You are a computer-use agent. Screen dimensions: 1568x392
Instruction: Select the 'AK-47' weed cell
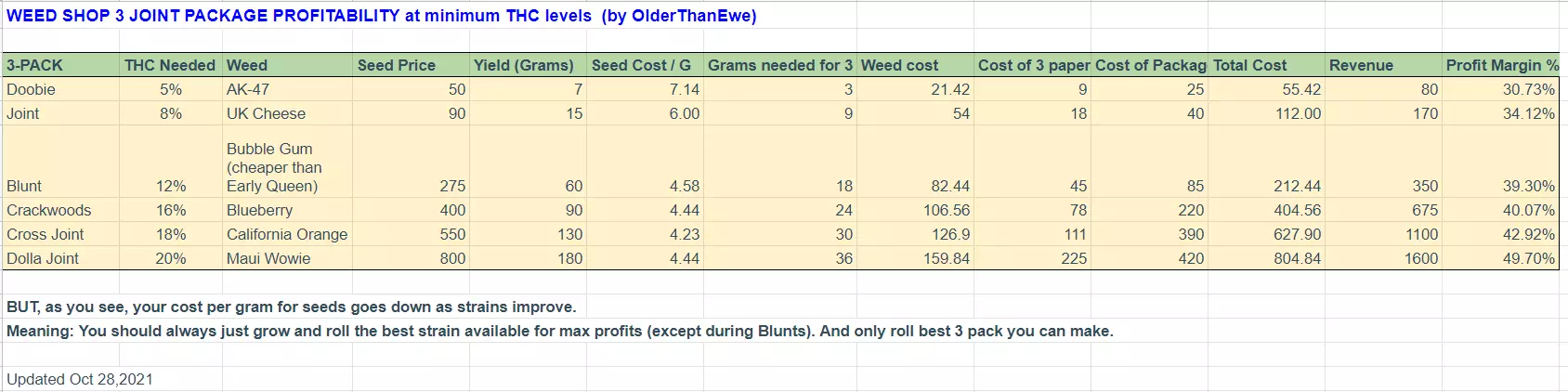(286, 89)
